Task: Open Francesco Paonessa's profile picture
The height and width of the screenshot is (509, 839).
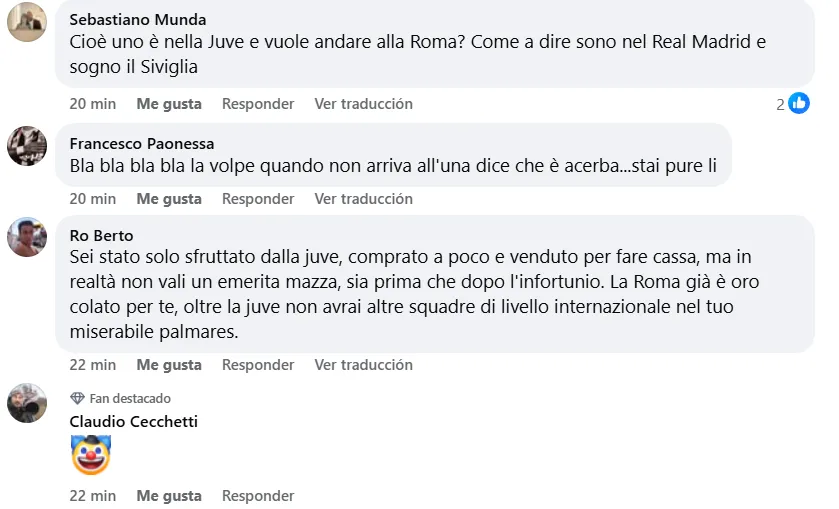Action: click(x=27, y=146)
